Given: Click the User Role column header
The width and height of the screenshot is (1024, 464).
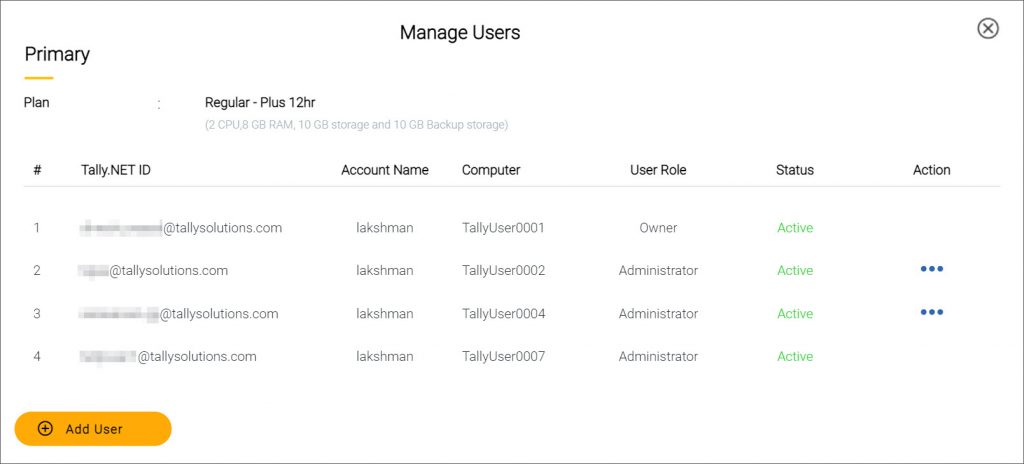Looking at the screenshot, I should pos(658,170).
